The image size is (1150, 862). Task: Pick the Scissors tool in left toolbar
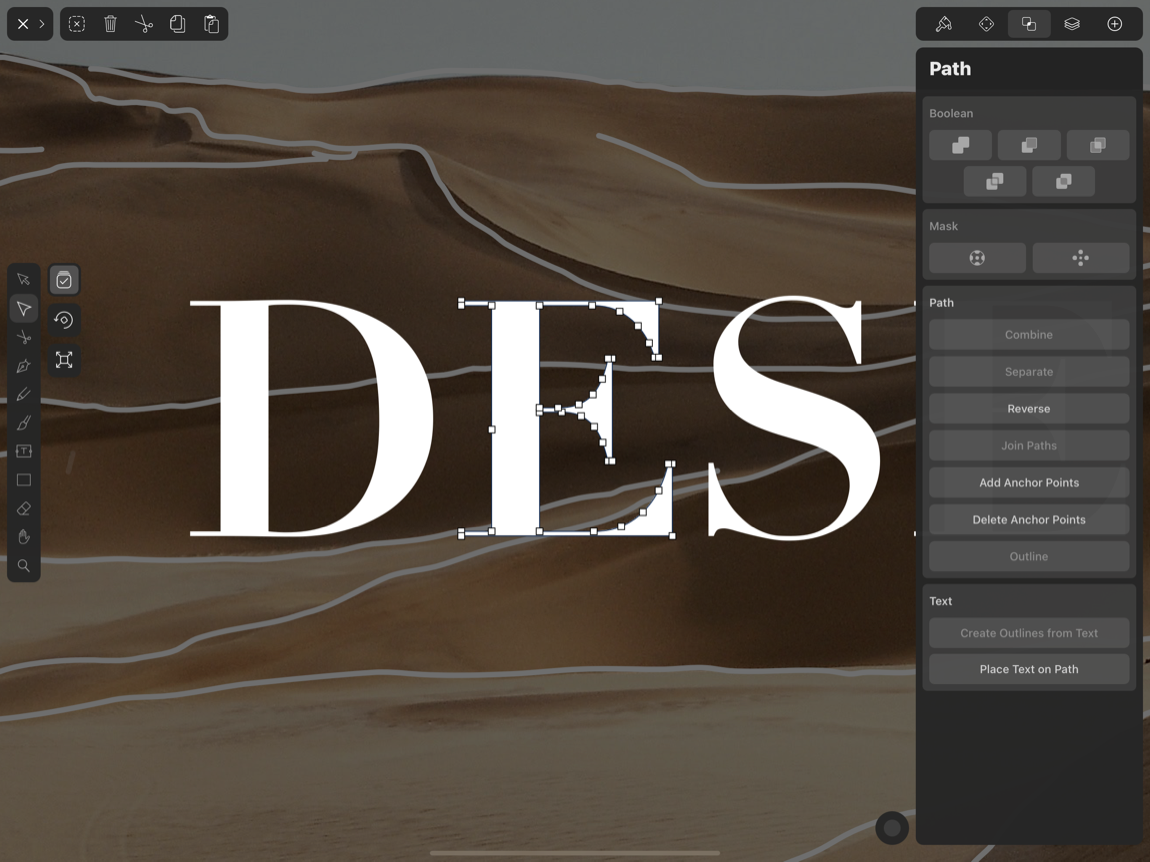tap(23, 337)
